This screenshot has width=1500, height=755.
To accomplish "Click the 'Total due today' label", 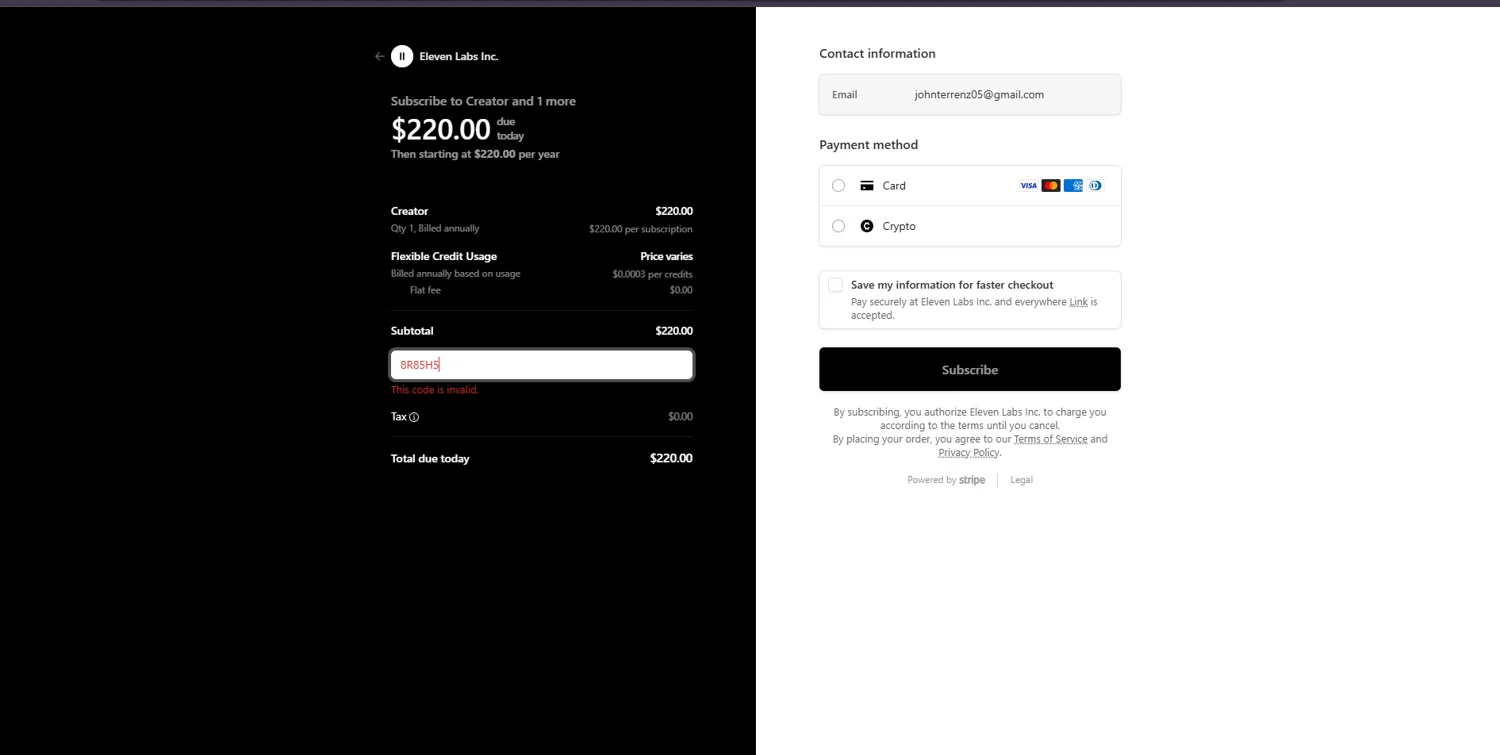I will (x=430, y=459).
